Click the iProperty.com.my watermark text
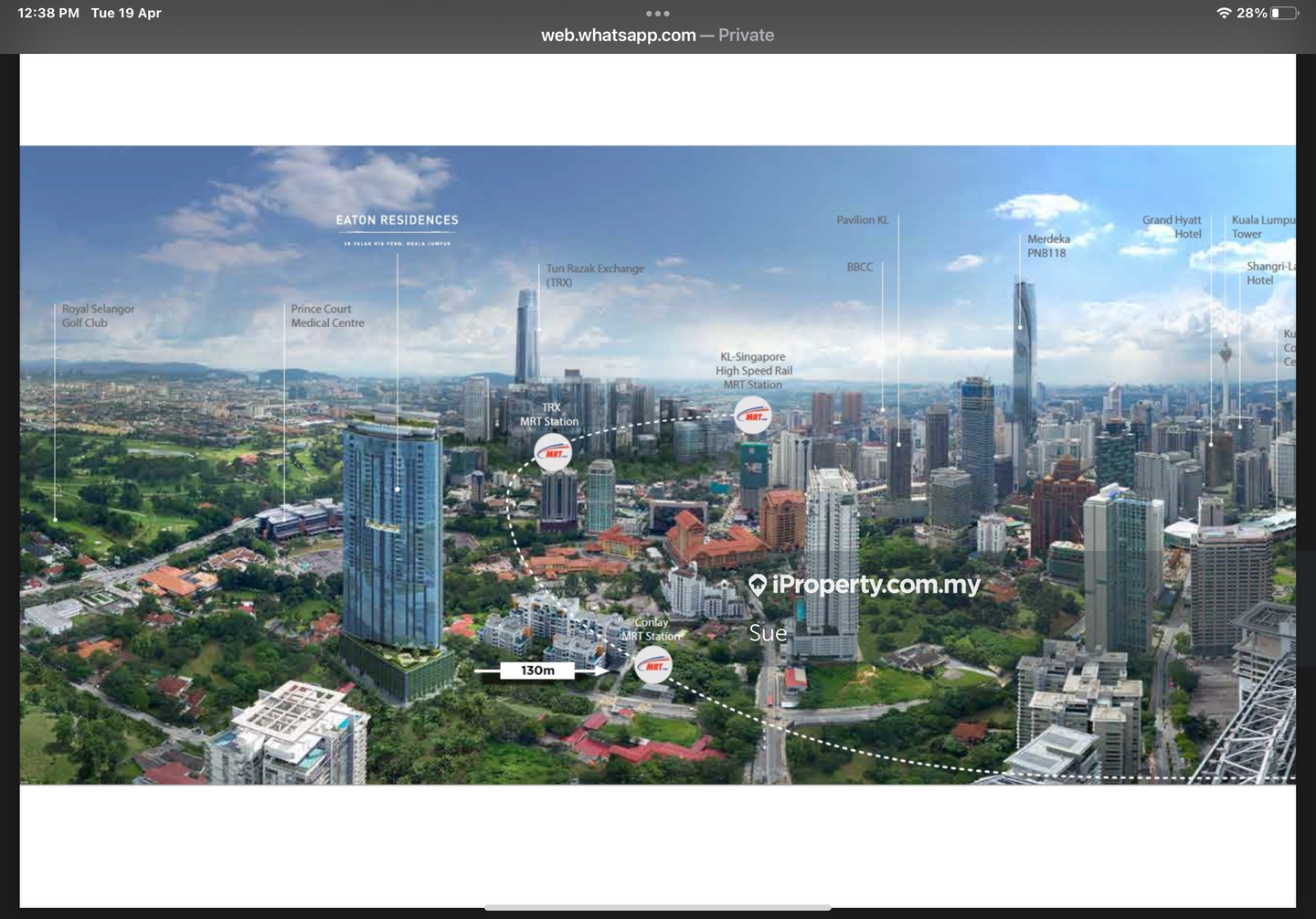The height and width of the screenshot is (919, 1316). pos(876,584)
